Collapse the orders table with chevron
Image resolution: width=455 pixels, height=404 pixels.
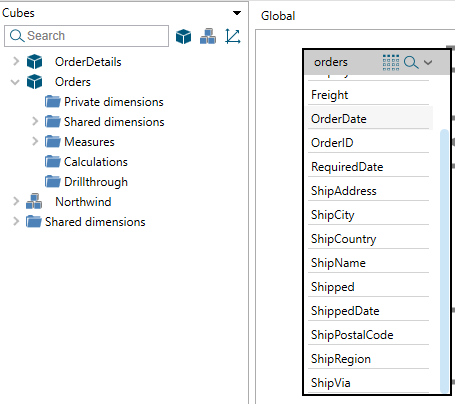tap(428, 62)
